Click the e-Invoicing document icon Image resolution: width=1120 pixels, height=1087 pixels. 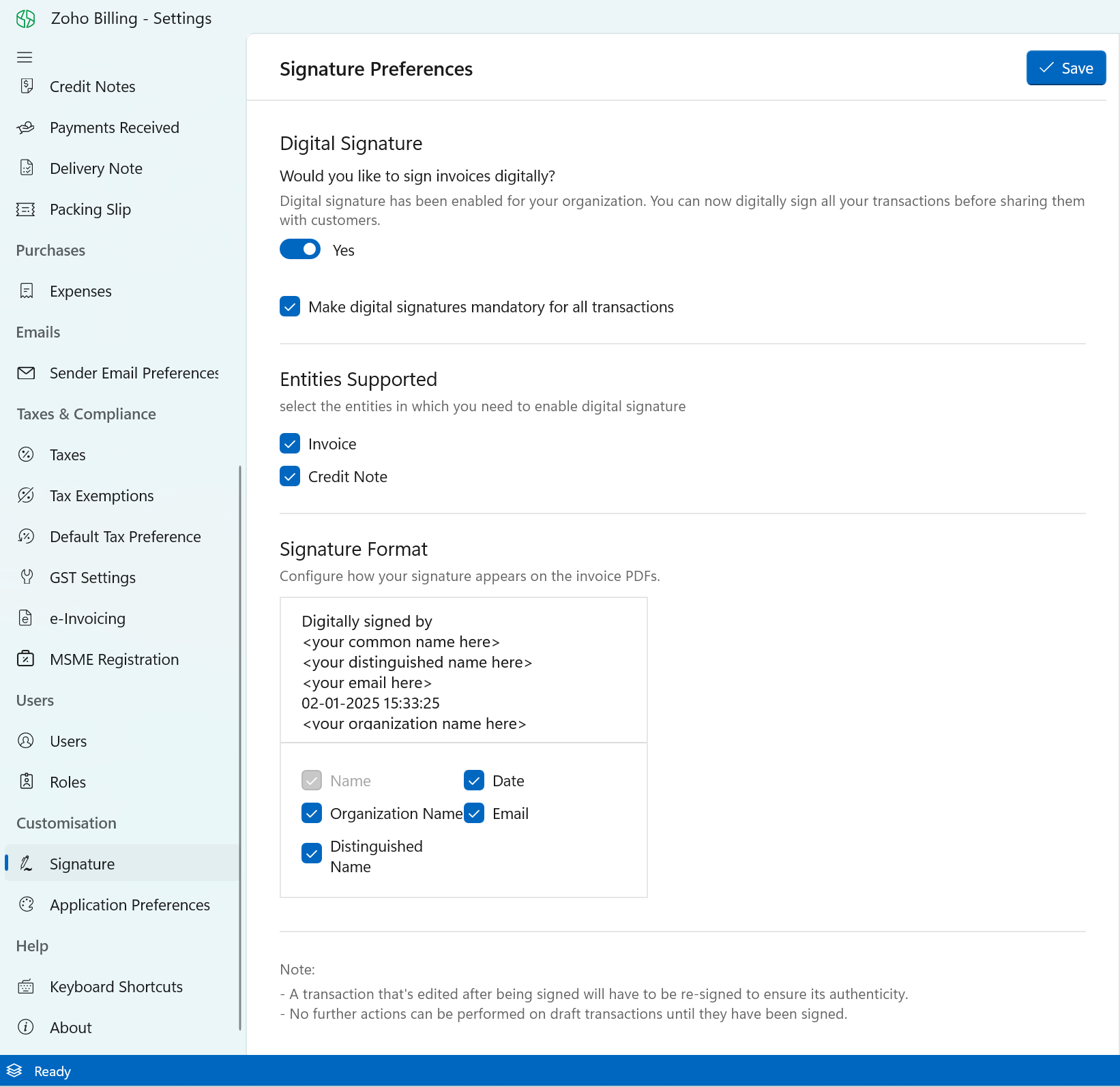(x=26, y=618)
